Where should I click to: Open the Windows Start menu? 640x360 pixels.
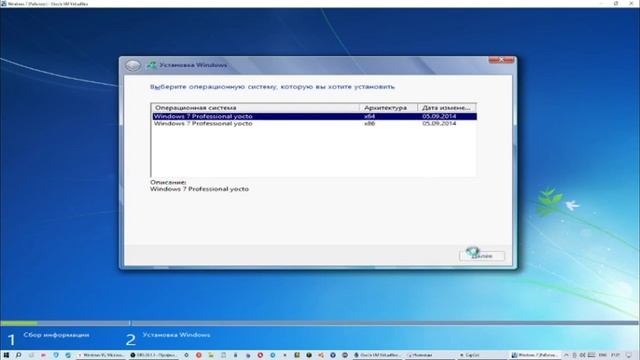(x=6, y=355)
